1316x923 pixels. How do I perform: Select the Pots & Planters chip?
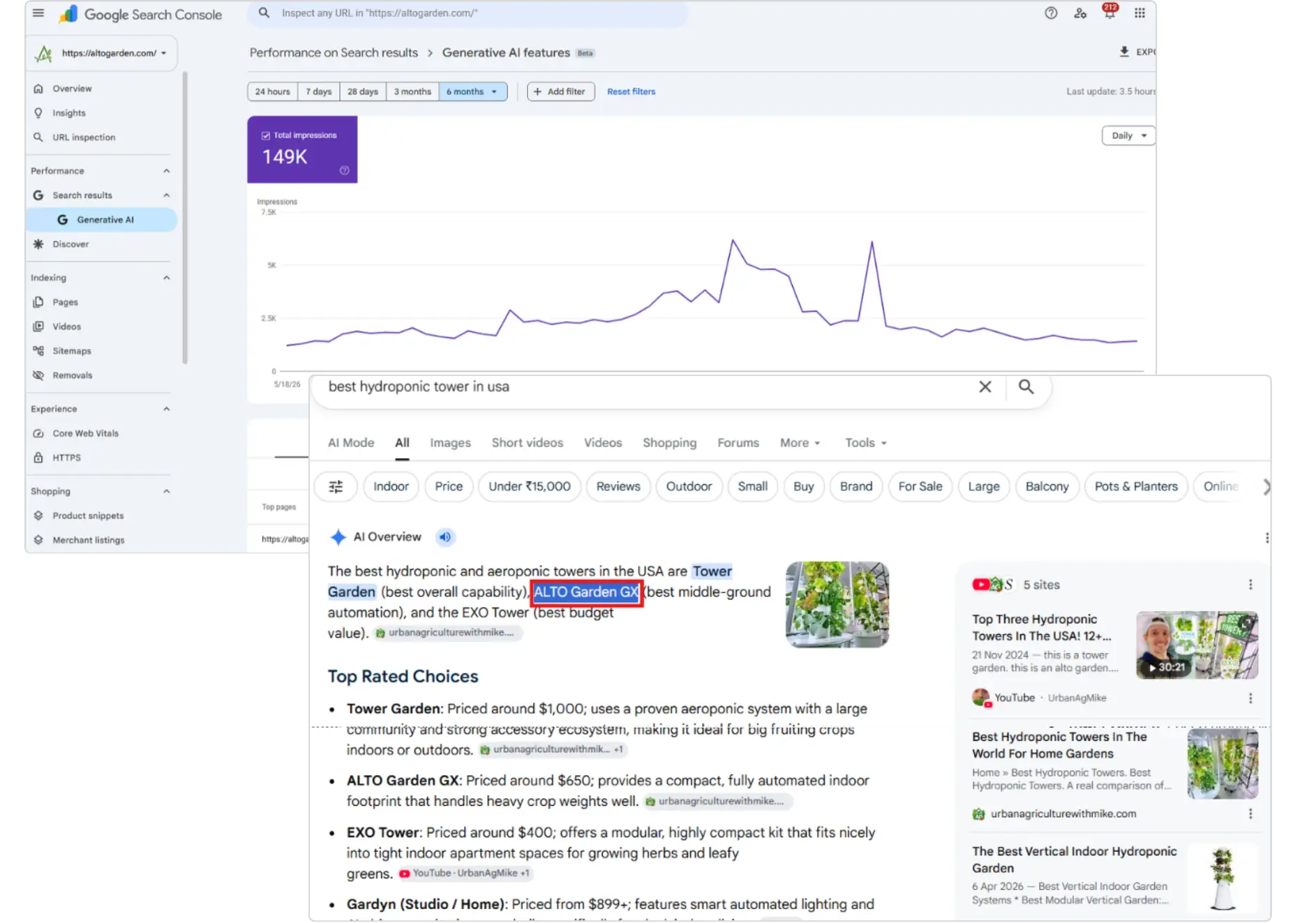[1135, 486]
